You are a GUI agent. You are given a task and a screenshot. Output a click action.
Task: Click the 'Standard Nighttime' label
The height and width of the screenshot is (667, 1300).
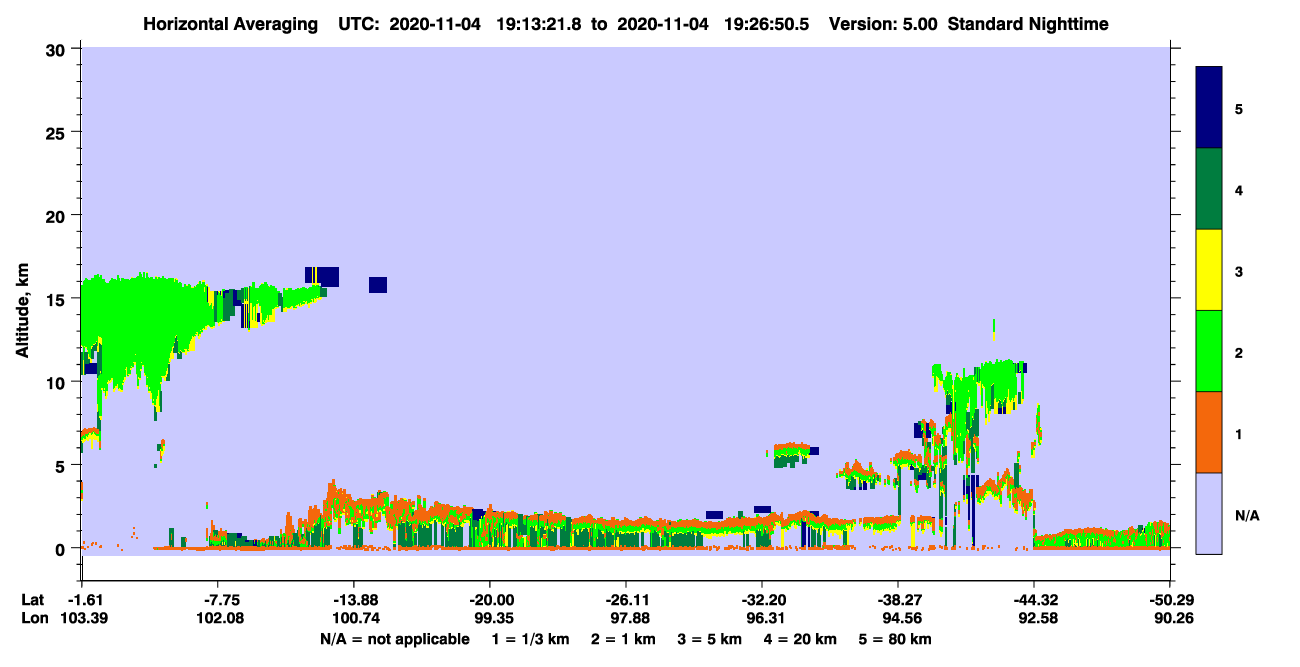(1028, 23)
